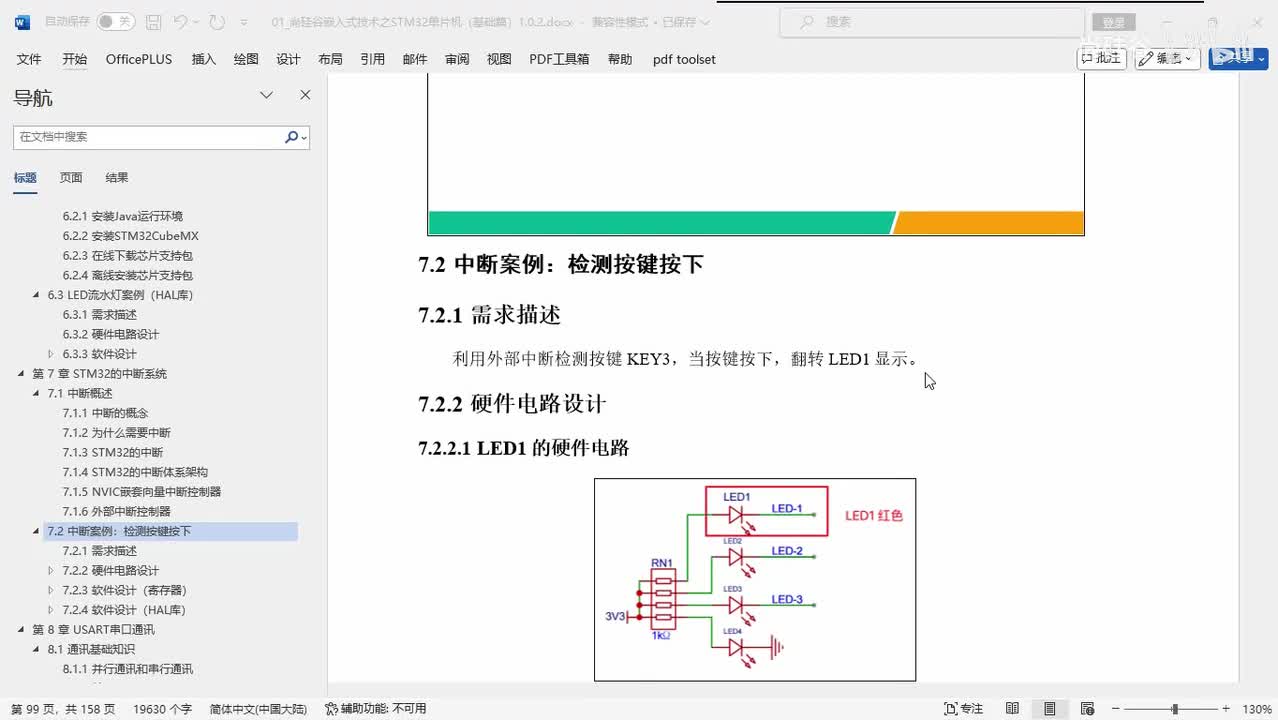Jump to 6.2.1 安装Java运行环境
Viewport: 1278px width, 720px height.
click(122, 216)
